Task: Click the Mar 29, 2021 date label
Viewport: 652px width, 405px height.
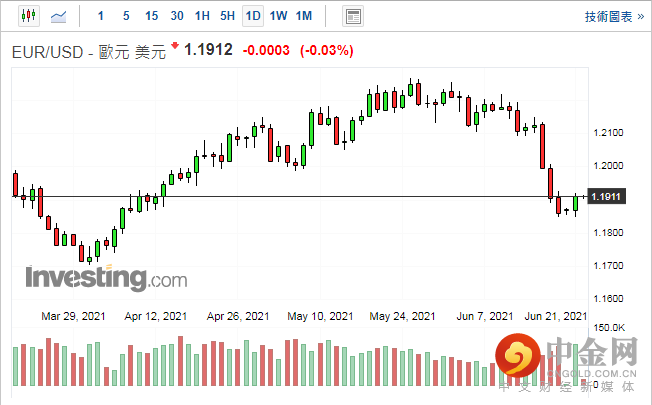Action: [73, 316]
